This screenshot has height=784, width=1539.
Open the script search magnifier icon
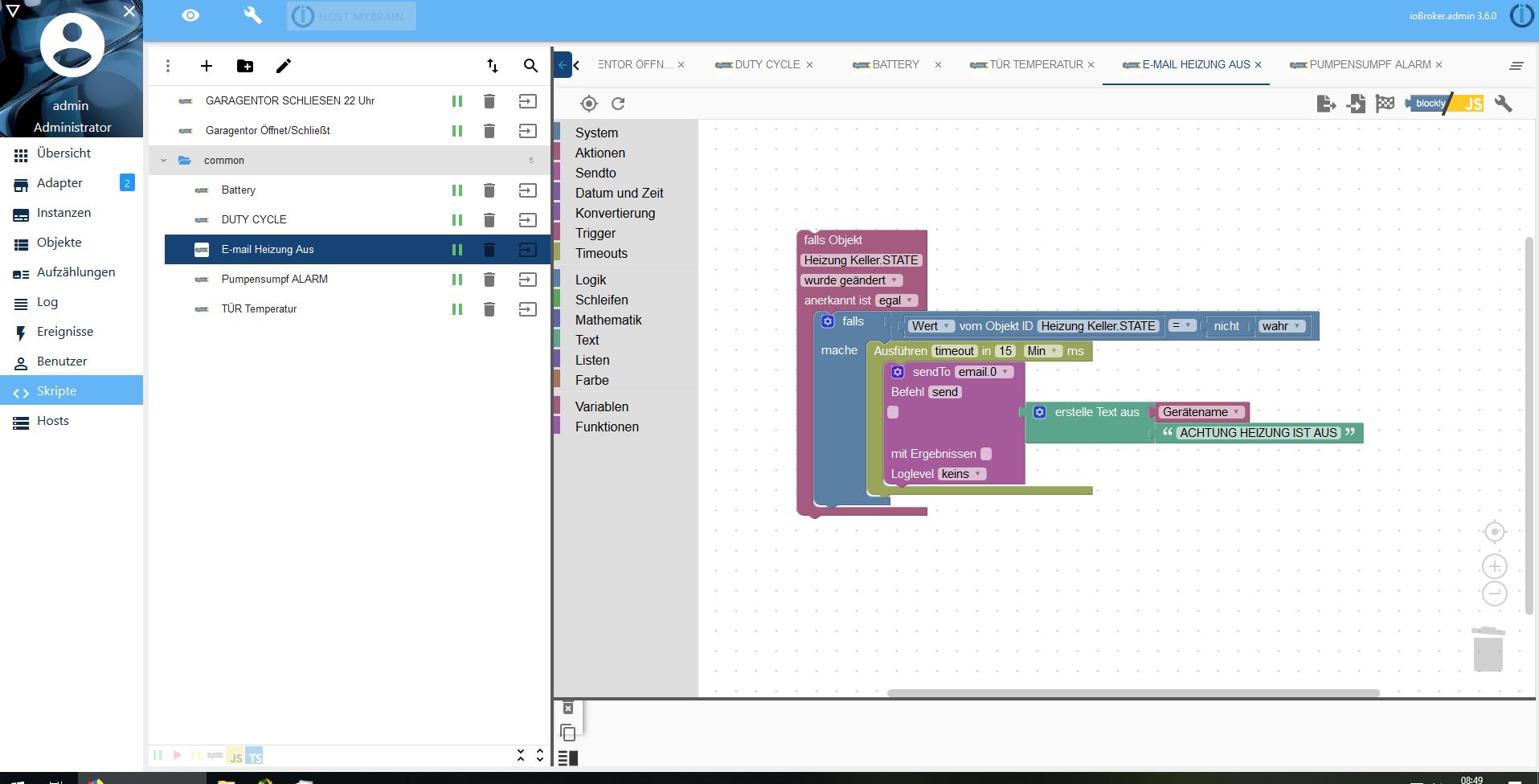530,66
